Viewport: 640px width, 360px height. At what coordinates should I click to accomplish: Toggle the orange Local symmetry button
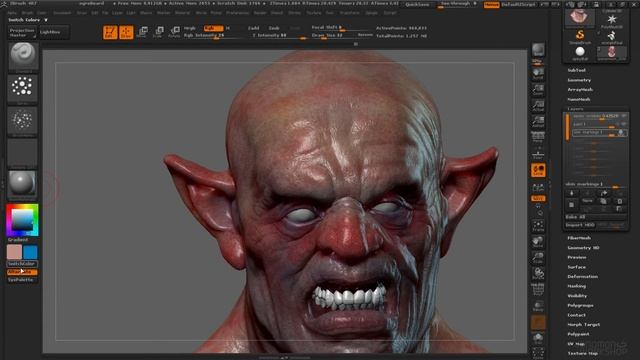coord(538,170)
